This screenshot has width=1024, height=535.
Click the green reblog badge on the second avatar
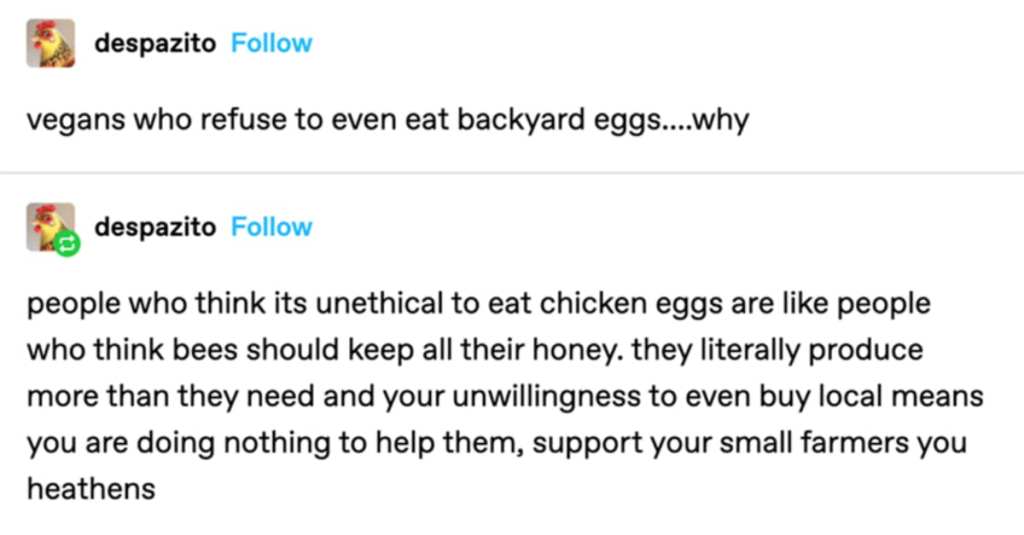(67, 244)
